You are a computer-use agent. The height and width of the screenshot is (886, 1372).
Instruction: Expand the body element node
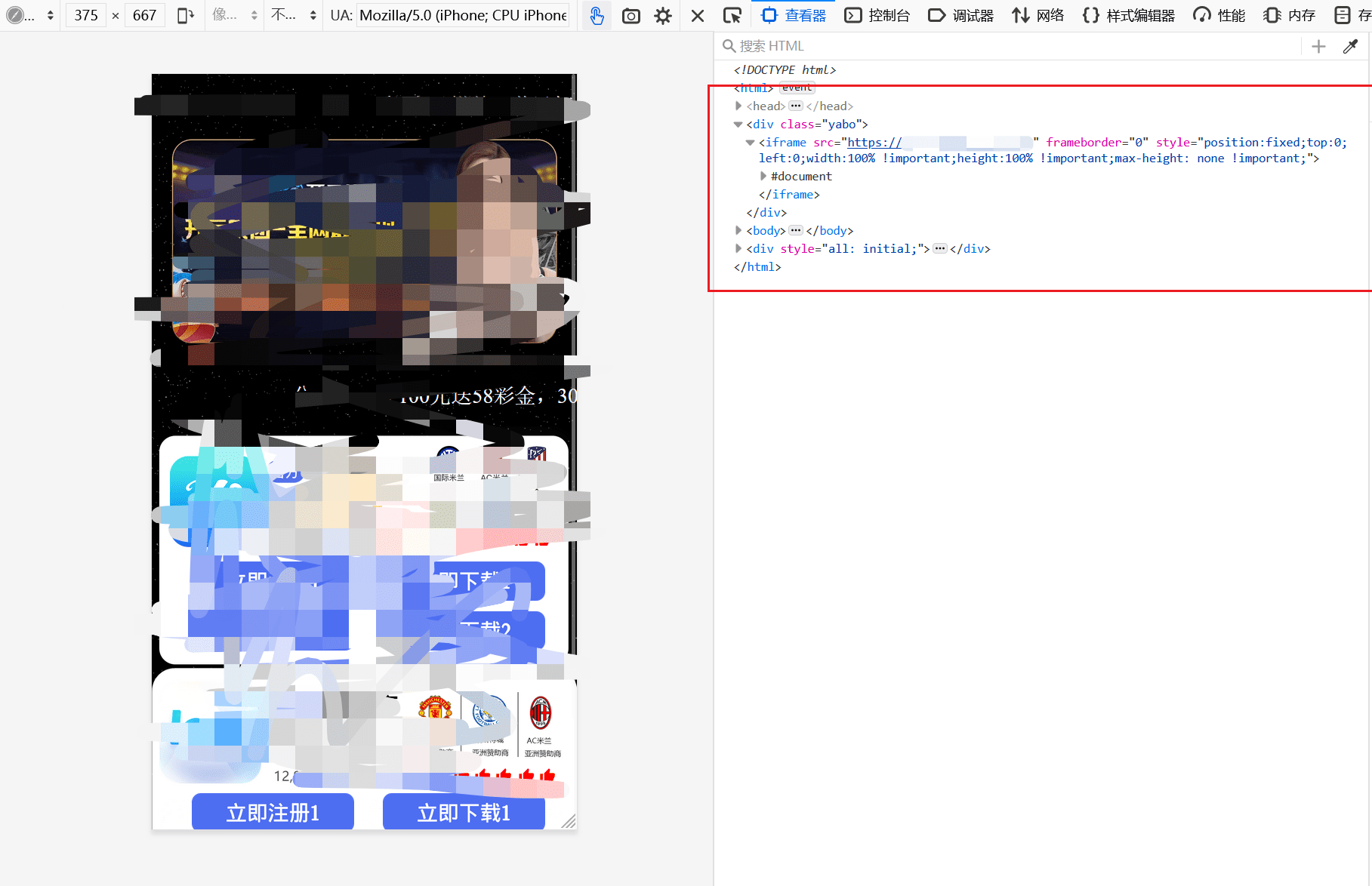pyautogui.click(x=738, y=231)
